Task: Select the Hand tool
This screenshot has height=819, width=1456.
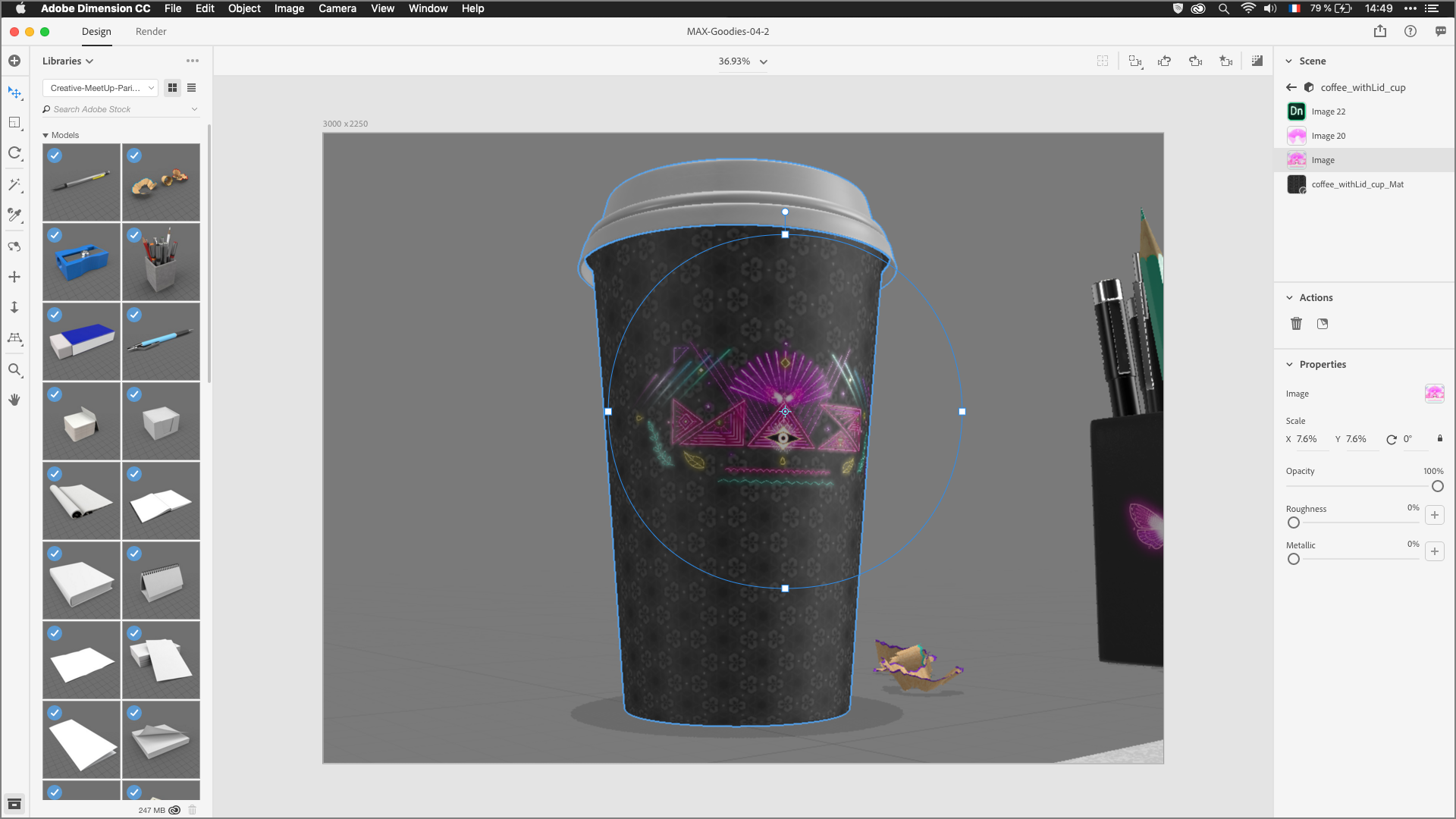Action: click(14, 400)
